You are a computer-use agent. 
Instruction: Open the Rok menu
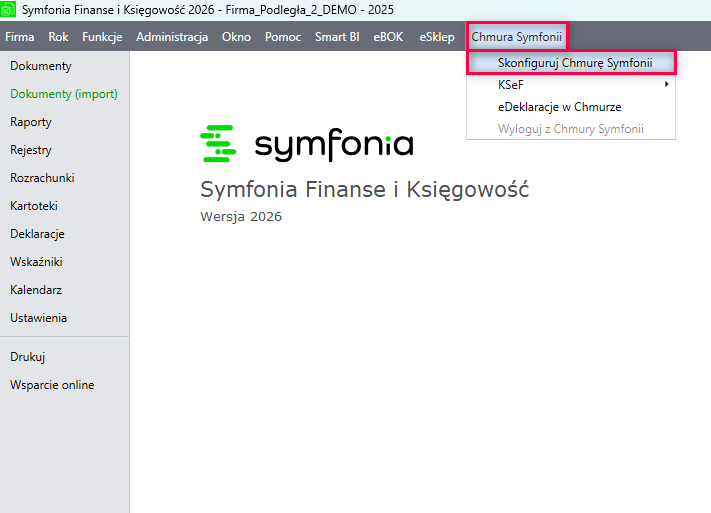coord(58,37)
